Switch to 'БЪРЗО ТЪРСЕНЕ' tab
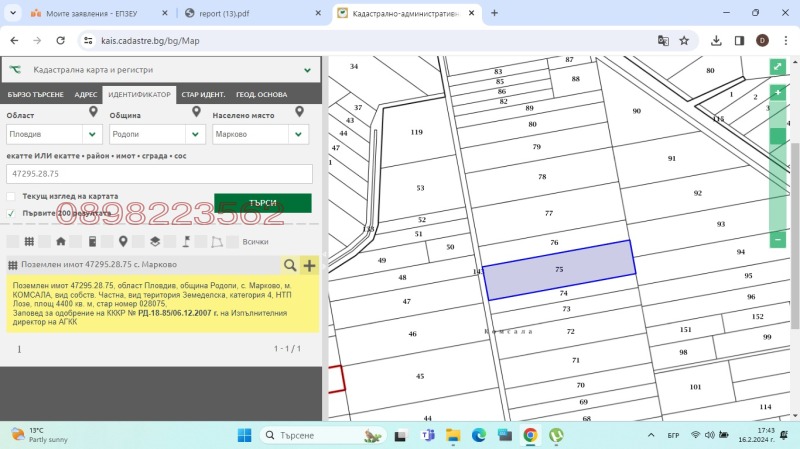The width and height of the screenshot is (800, 449). [x=35, y=94]
